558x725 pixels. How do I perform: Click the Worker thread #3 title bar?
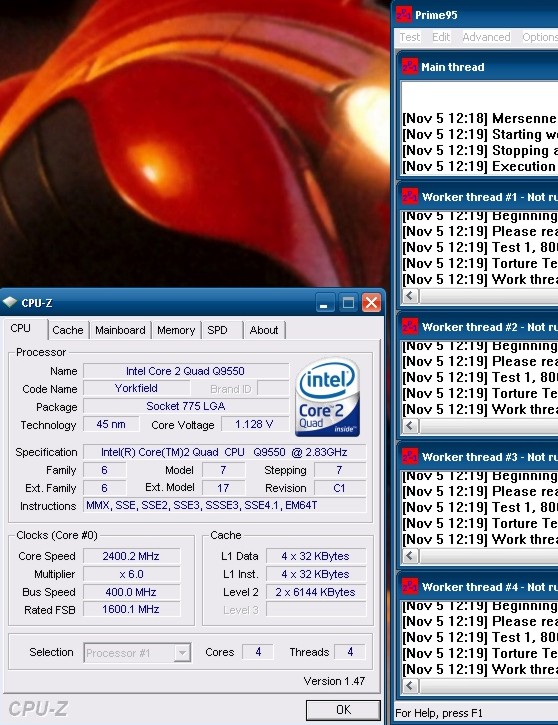click(x=479, y=457)
